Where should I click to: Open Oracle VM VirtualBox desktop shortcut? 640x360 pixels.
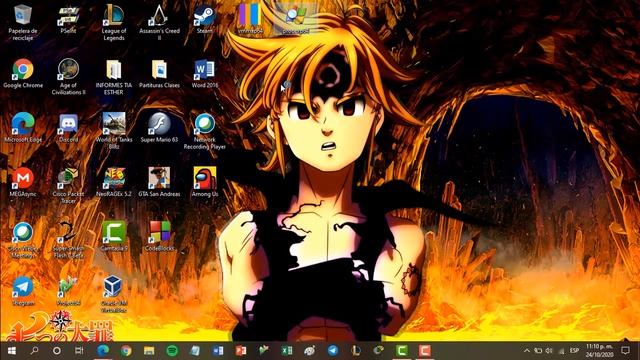[x=114, y=294]
